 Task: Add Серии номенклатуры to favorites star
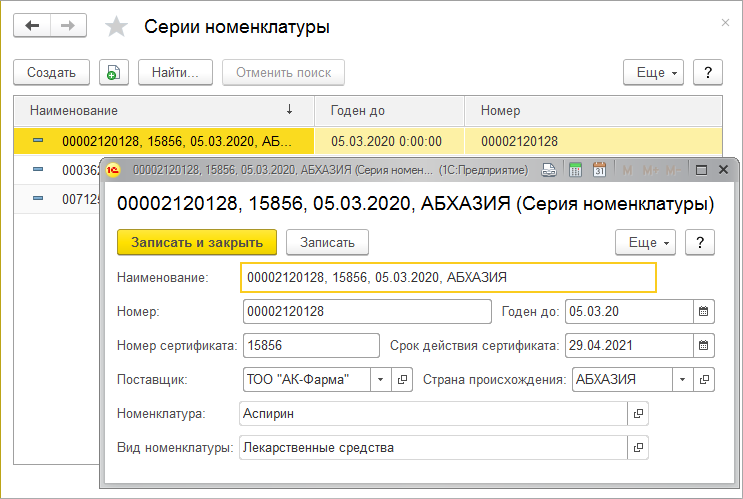point(117,27)
